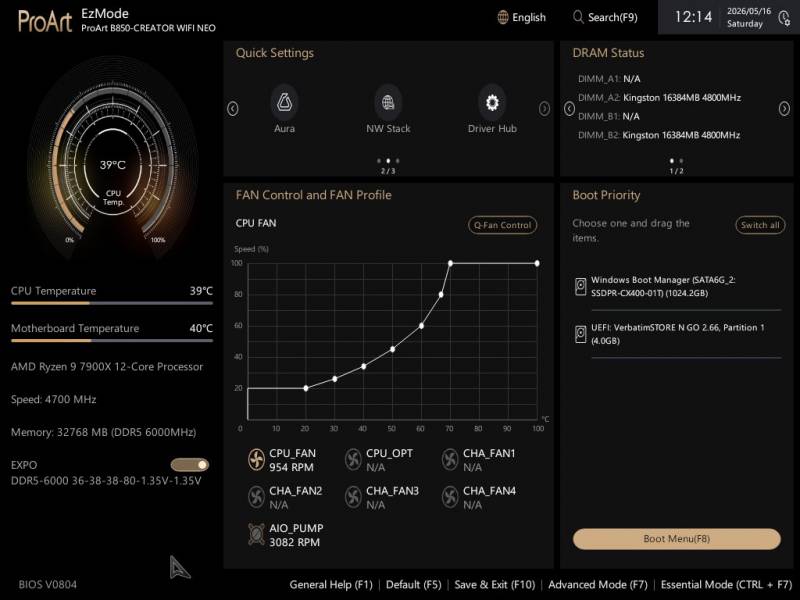Go to next Quick Settings page

point(544,109)
